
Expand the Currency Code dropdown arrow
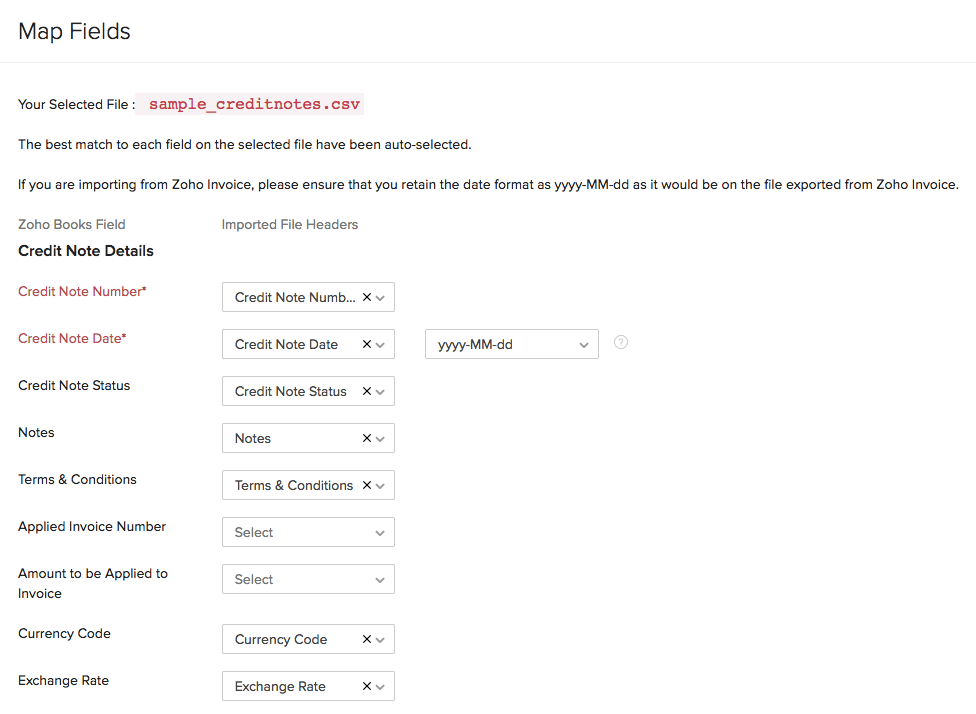tap(380, 640)
